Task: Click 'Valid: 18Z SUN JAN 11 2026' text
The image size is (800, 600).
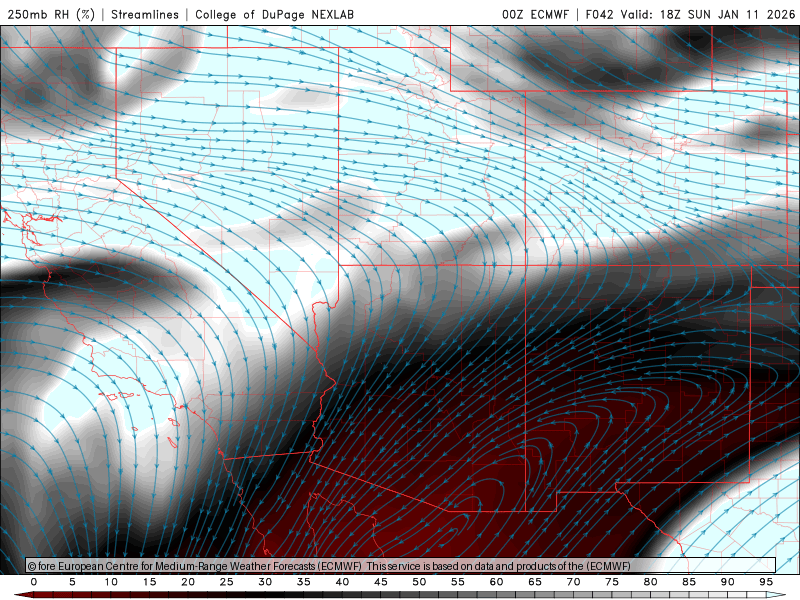Action: tap(708, 14)
